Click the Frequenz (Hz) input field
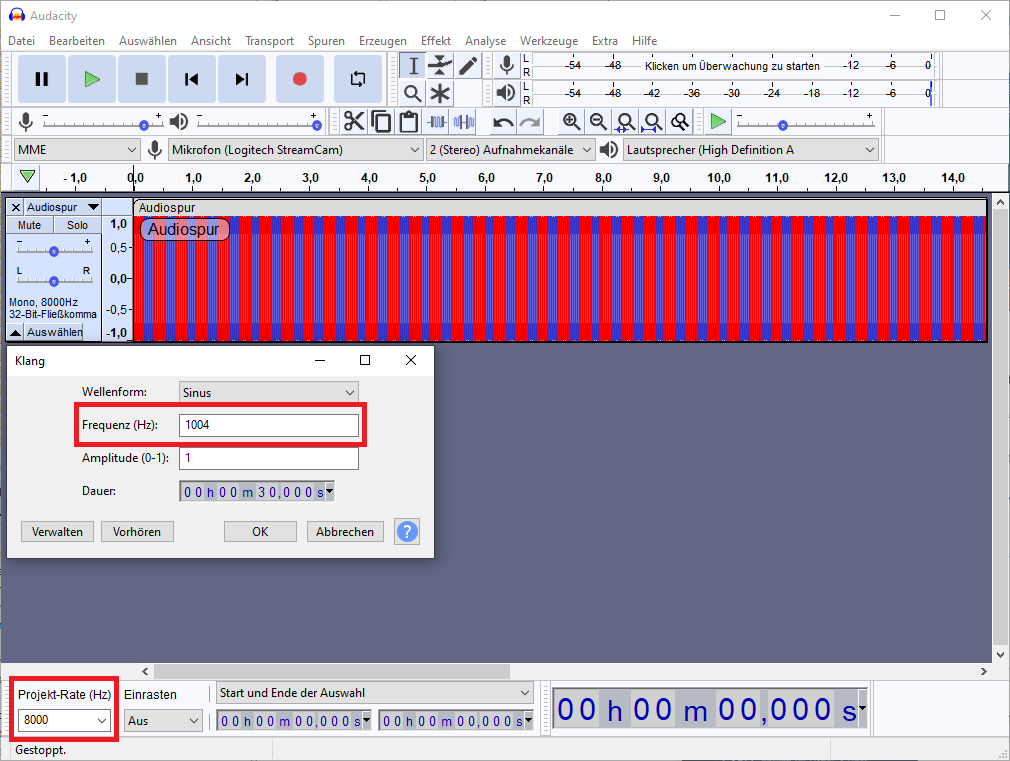1010x761 pixels. [268, 425]
